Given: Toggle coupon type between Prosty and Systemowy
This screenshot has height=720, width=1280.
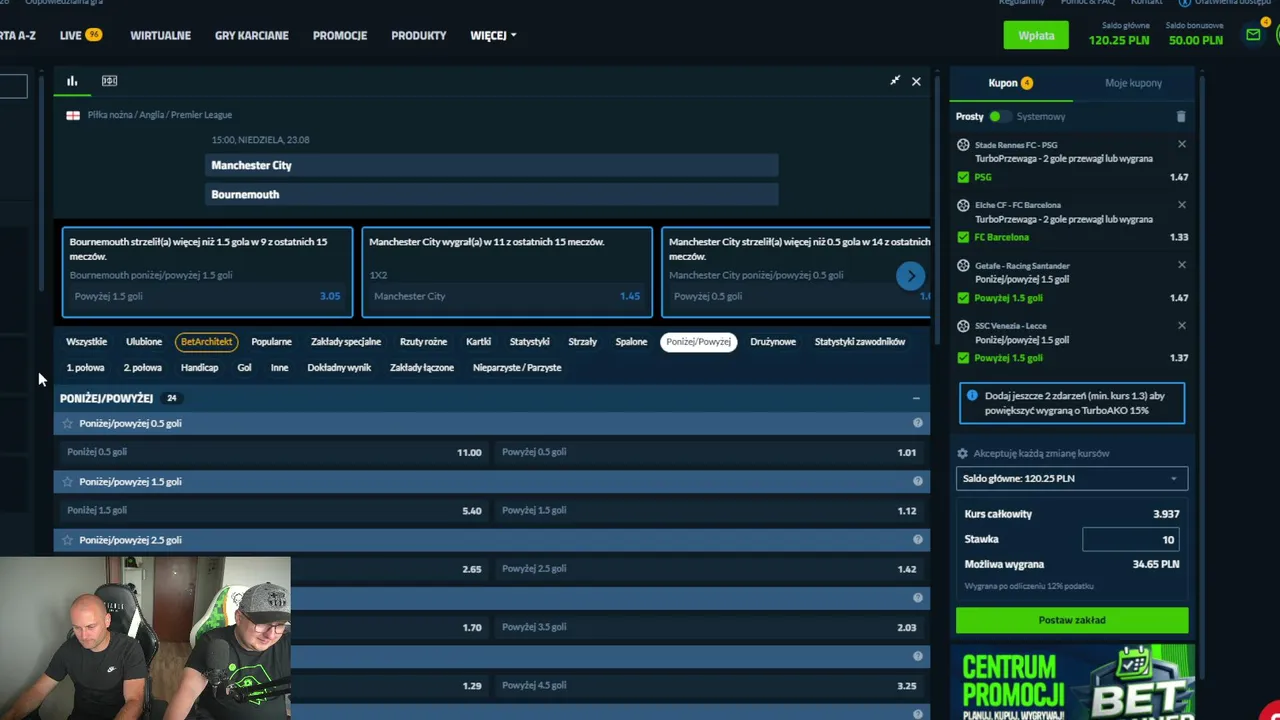Looking at the screenshot, I should [x=998, y=117].
